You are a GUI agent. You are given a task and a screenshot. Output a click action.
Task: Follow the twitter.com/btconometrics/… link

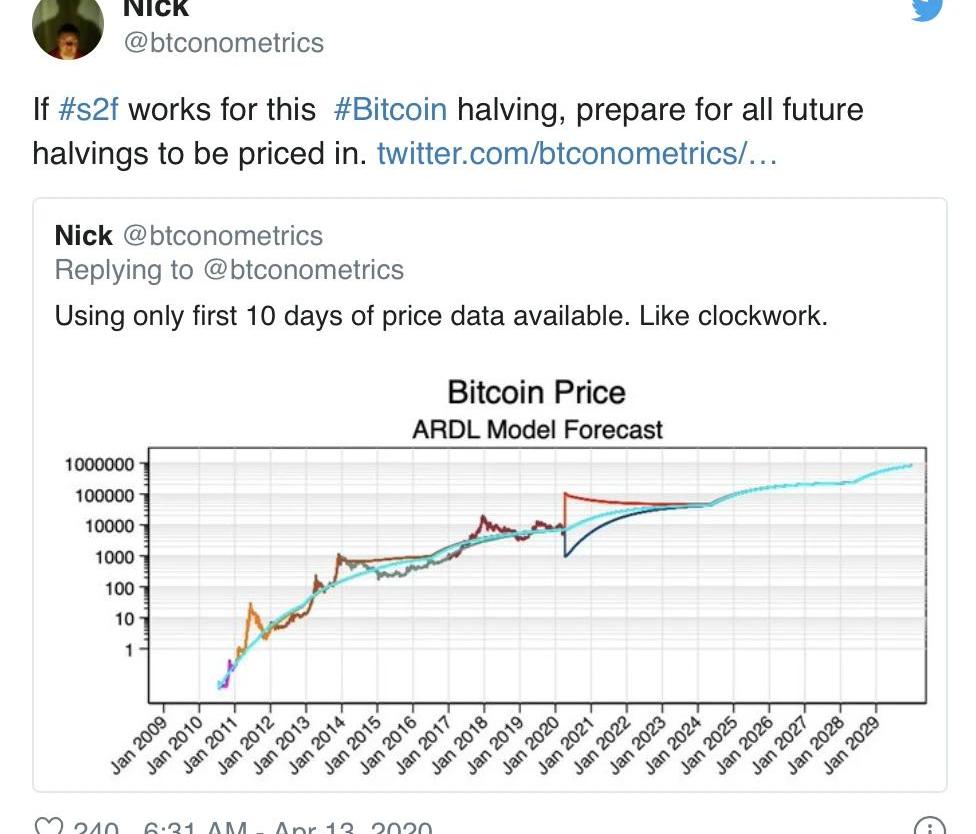pyautogui.click(x=576, y=154)
